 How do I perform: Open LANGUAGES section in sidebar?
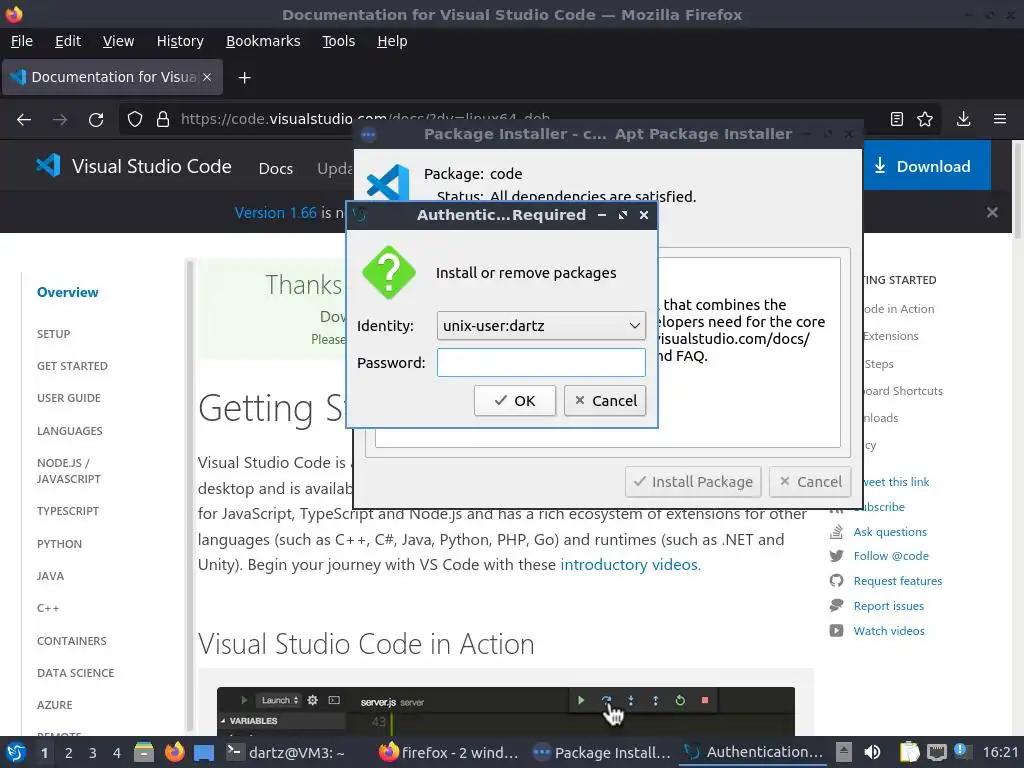pos(69,431)
